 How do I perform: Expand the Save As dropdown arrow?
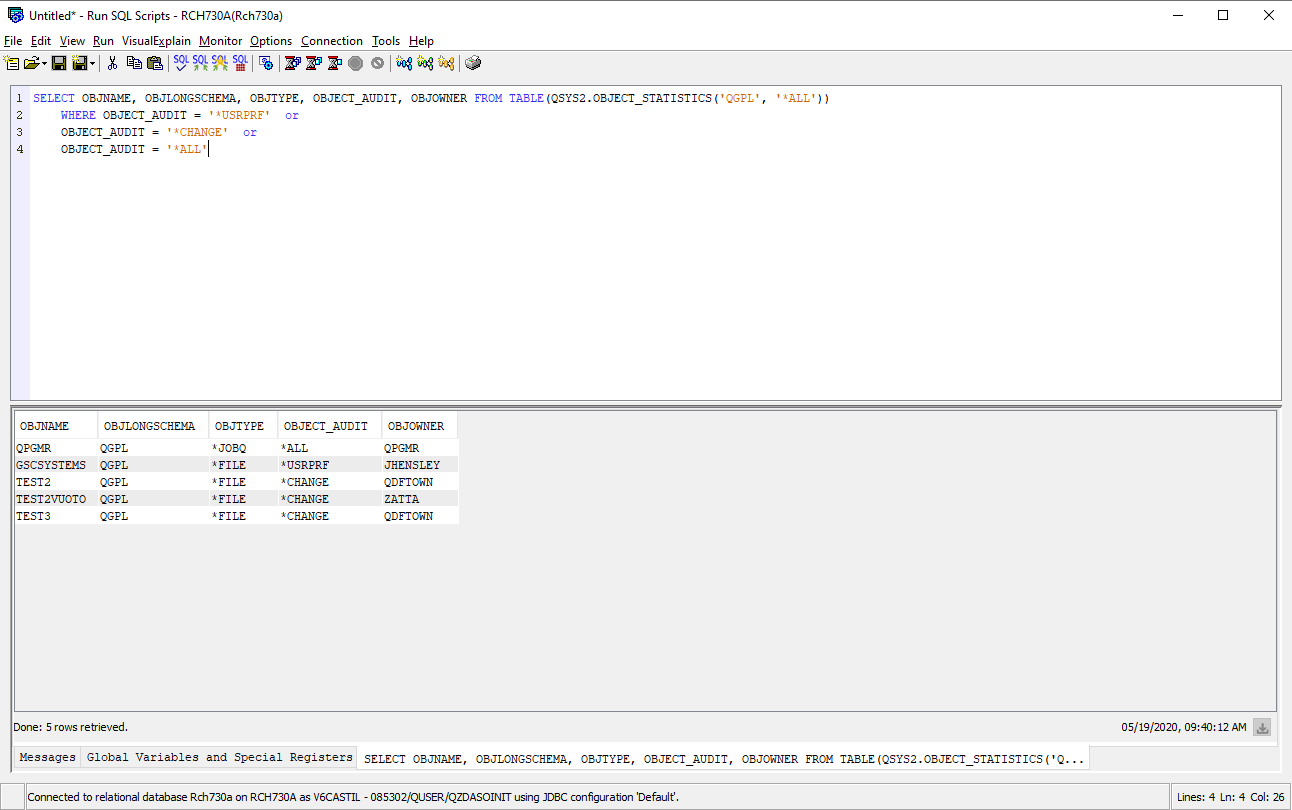(93, 63)
